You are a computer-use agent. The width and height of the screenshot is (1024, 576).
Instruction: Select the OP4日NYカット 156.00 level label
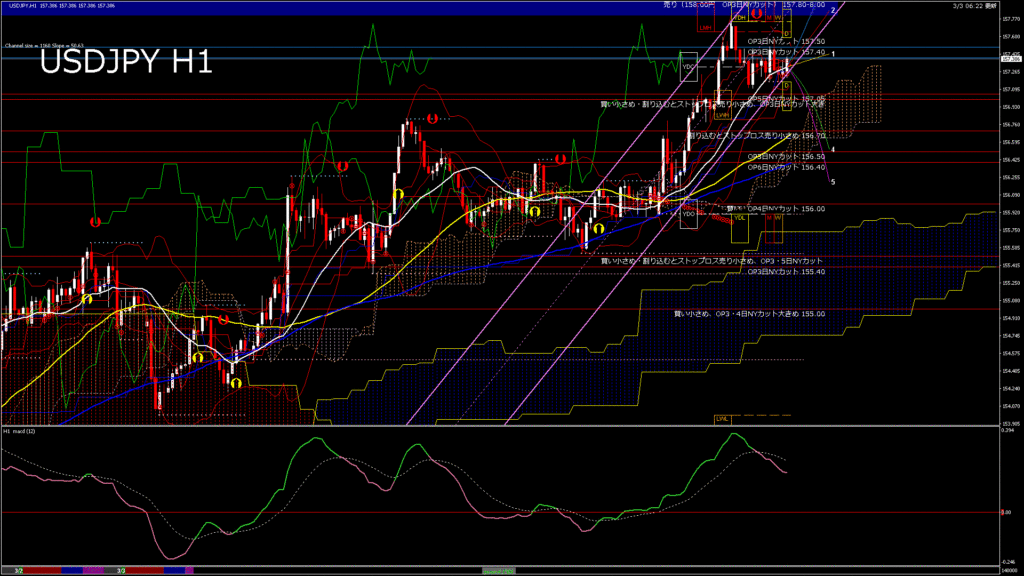pyautogui.click(x=791, y=209)
